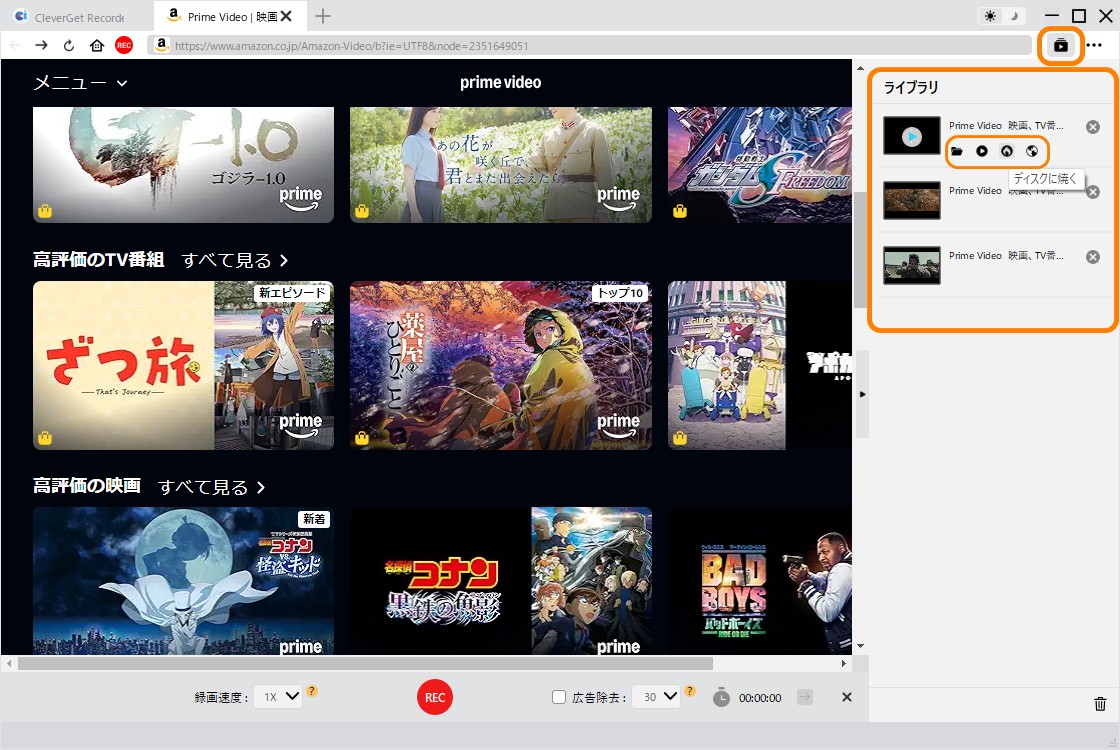Click the arrow button beside the 00:00:00 timer
This screenshot has width=1120, height=750.
pos(805,697)
